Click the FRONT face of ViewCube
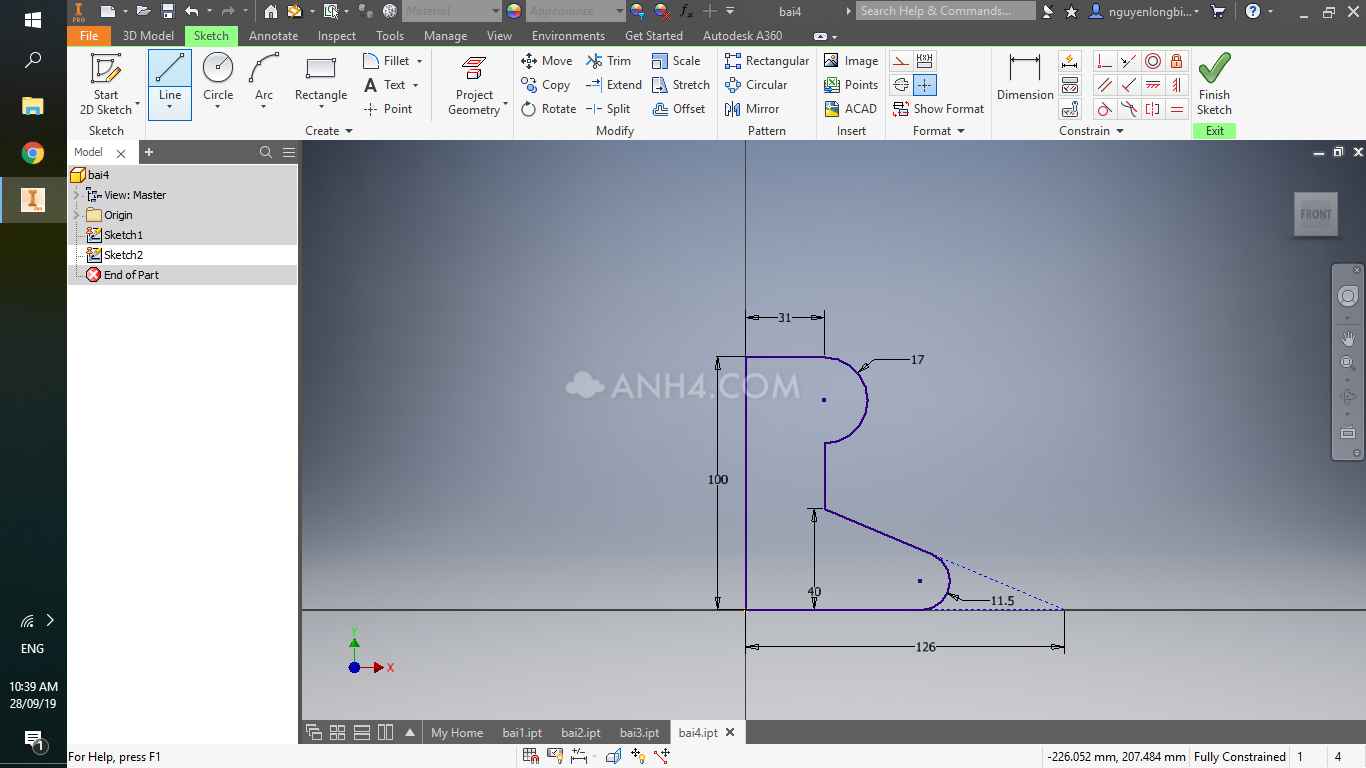This screenshot has width=1366, height=768. pyautogui.click(x=1316, y=214)
